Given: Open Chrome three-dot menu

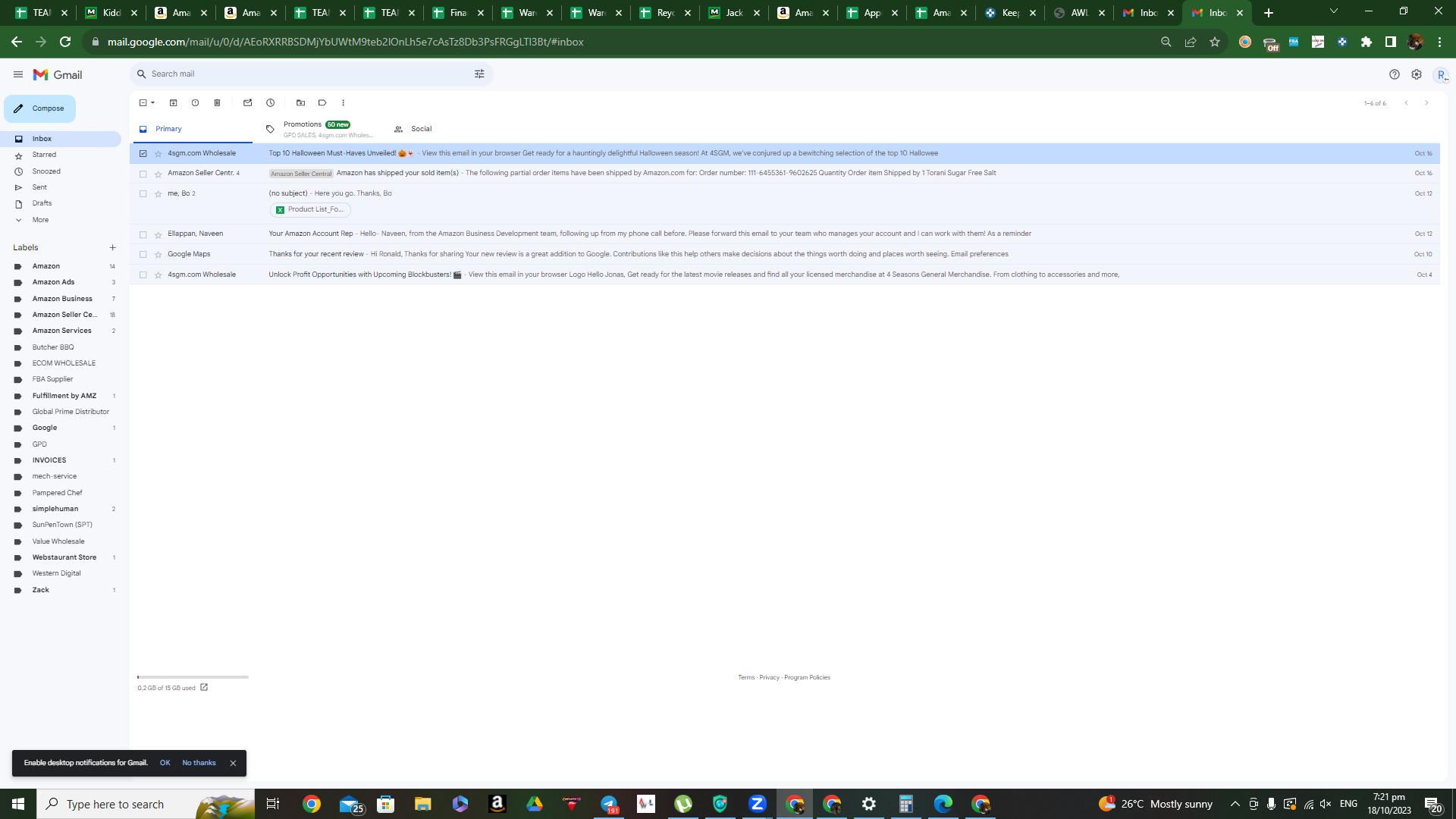Looking at the screenshot, I should [x=1439, y=42].
